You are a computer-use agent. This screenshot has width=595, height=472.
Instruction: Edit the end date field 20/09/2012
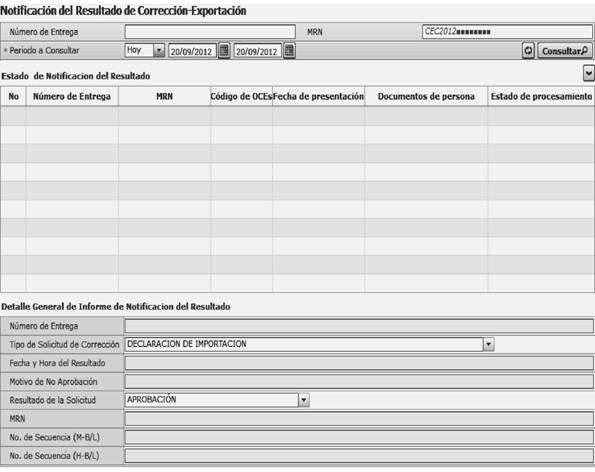pyautogui.click(x=258, y=51)
